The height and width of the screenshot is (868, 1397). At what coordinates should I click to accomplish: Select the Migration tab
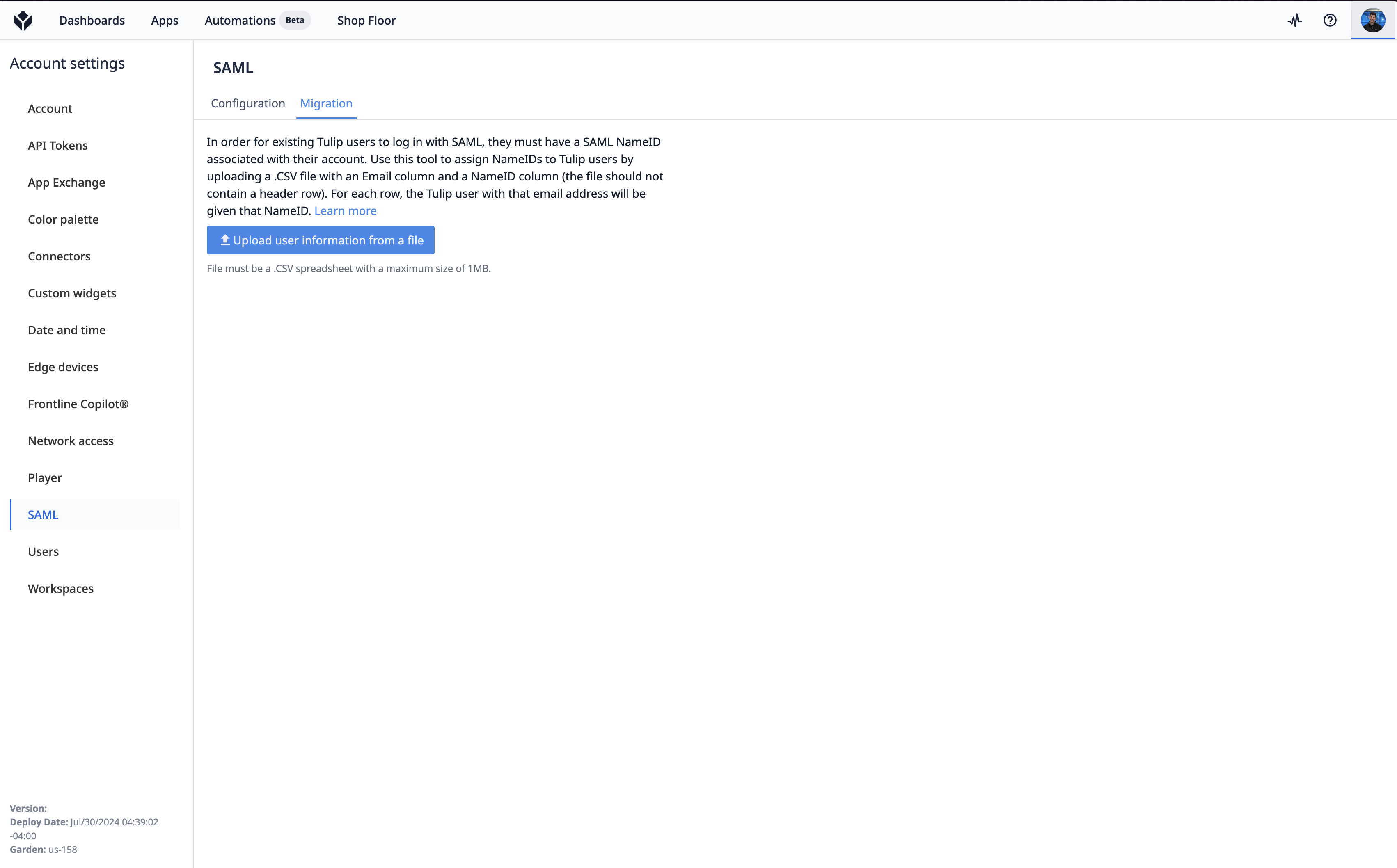tap(326, 103)
